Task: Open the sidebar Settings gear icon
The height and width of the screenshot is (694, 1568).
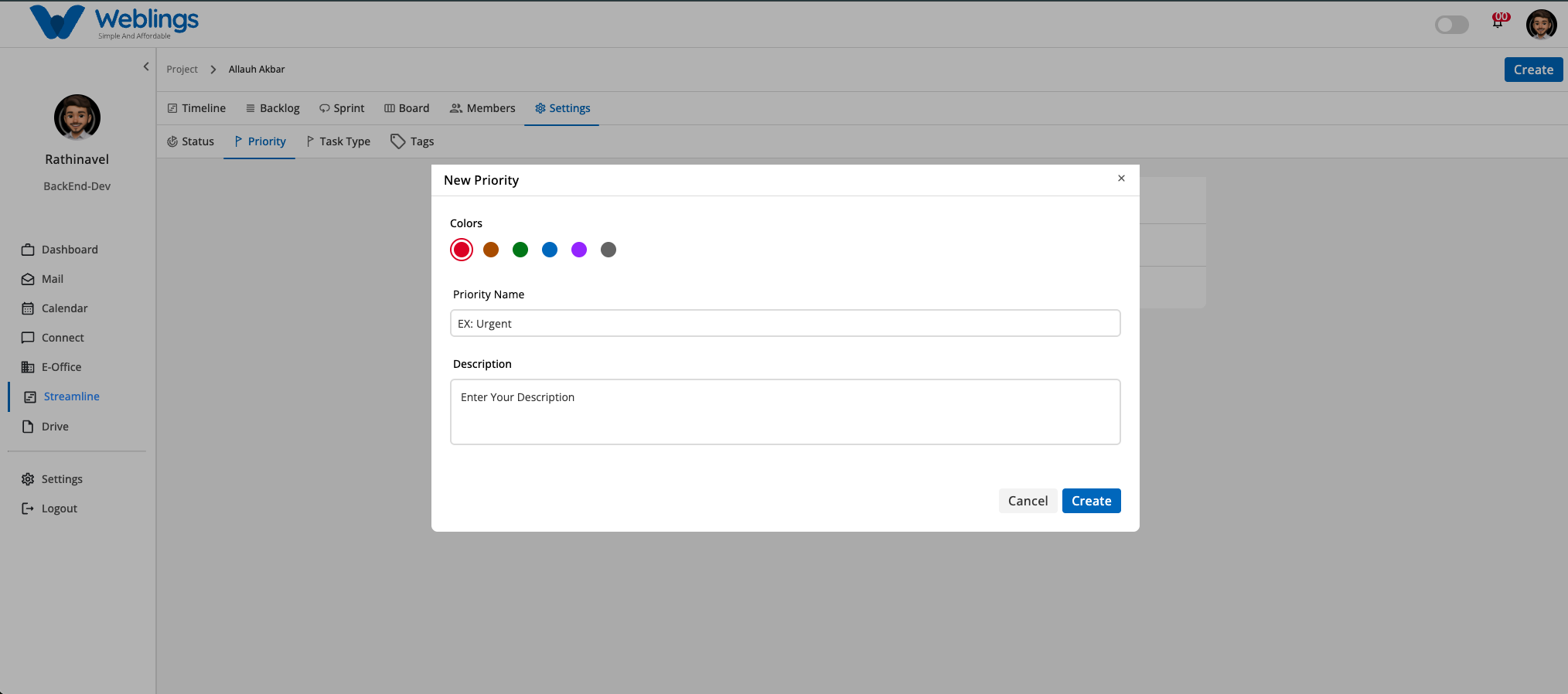Action: click(28, 479)
